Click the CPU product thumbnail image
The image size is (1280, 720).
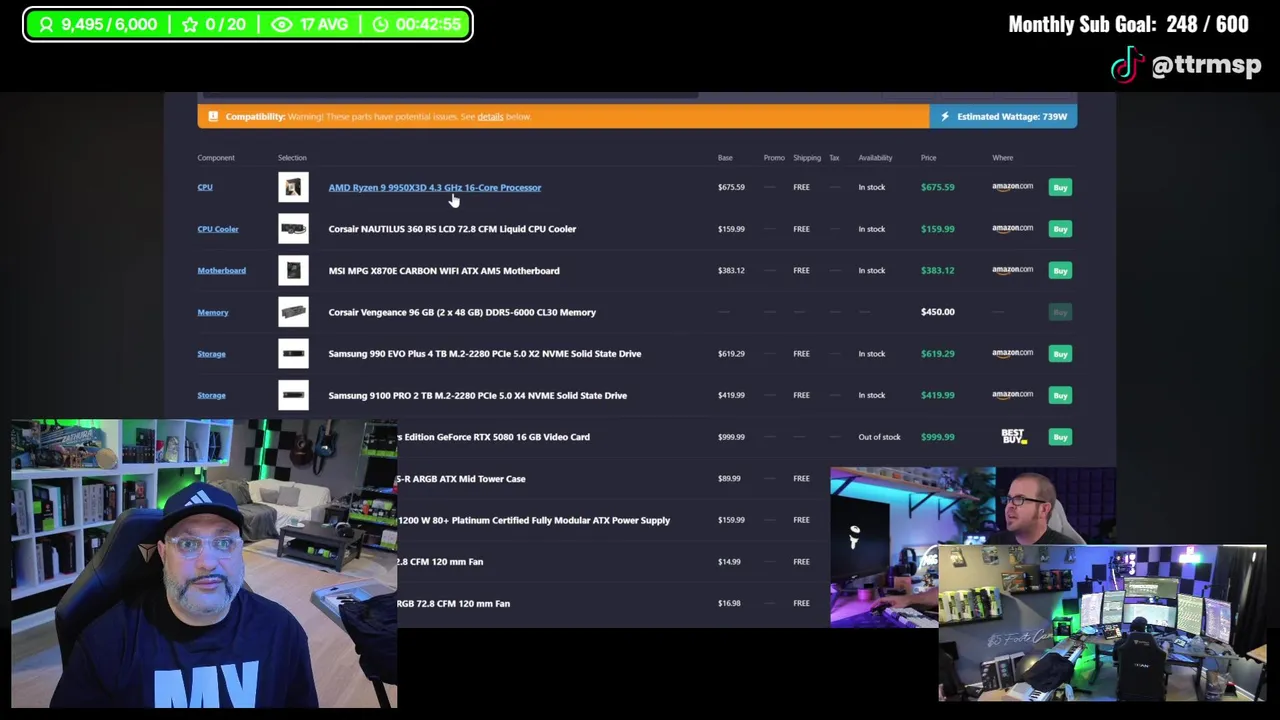pyautogui.click(x=293, y=187)
